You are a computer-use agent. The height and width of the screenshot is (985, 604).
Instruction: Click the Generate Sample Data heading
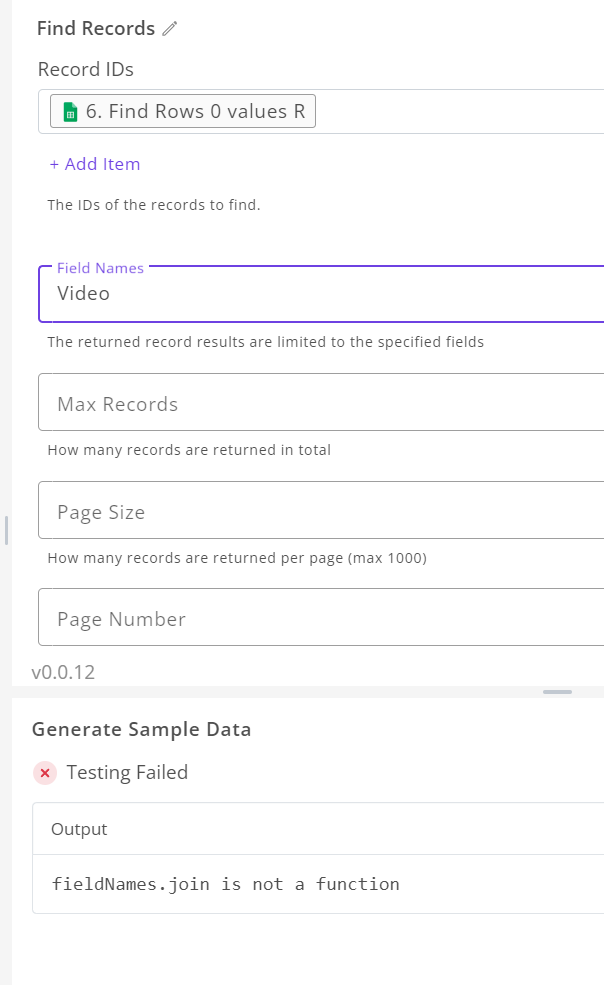point(141,729)
